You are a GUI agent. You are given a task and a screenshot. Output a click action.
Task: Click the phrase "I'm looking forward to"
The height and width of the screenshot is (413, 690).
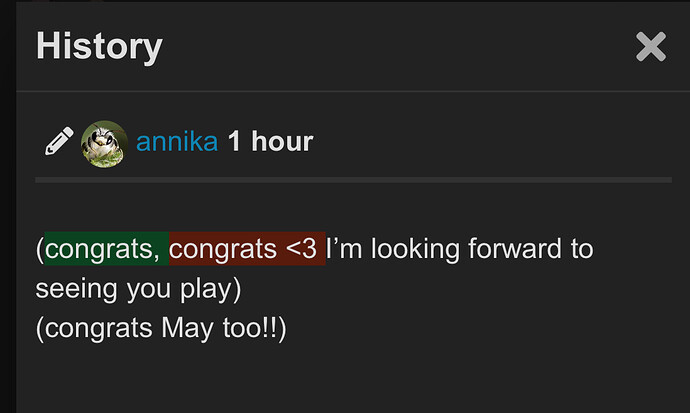459,249
